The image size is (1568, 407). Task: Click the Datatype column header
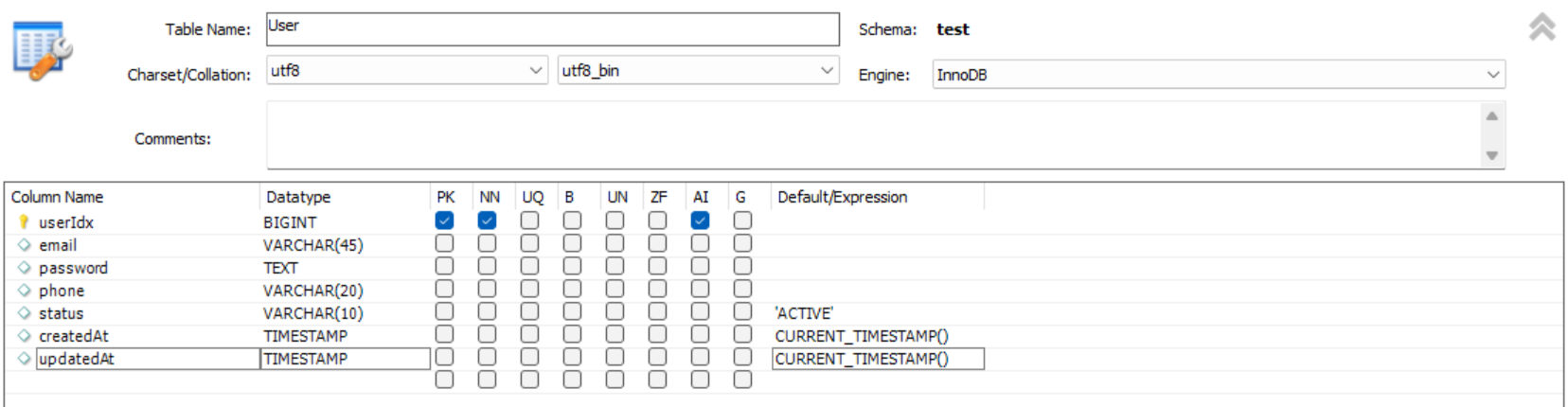coord(298,197)
